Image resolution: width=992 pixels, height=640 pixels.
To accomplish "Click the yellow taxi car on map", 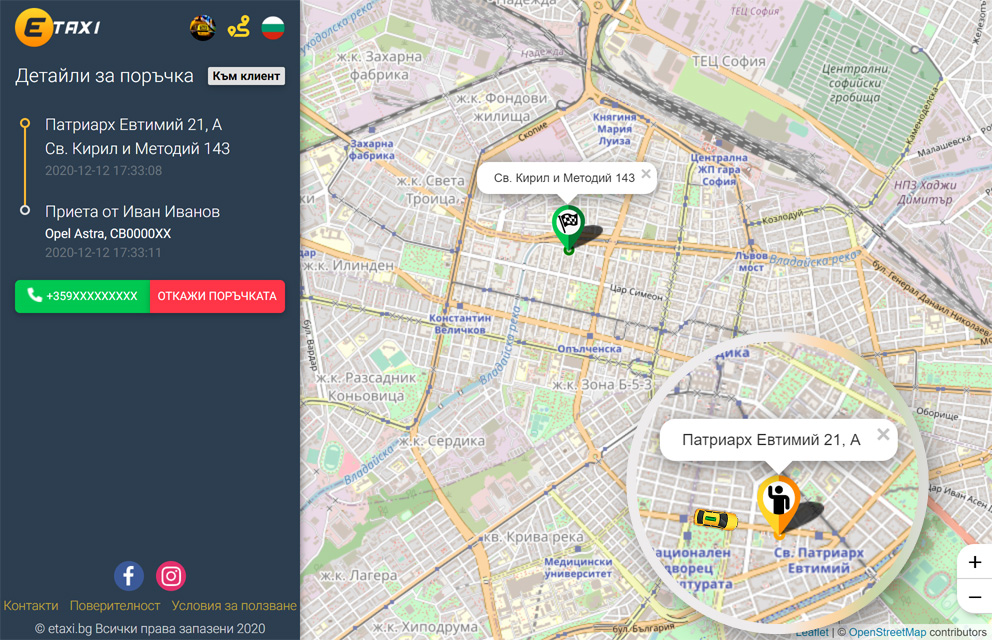I will coord(716,520).
